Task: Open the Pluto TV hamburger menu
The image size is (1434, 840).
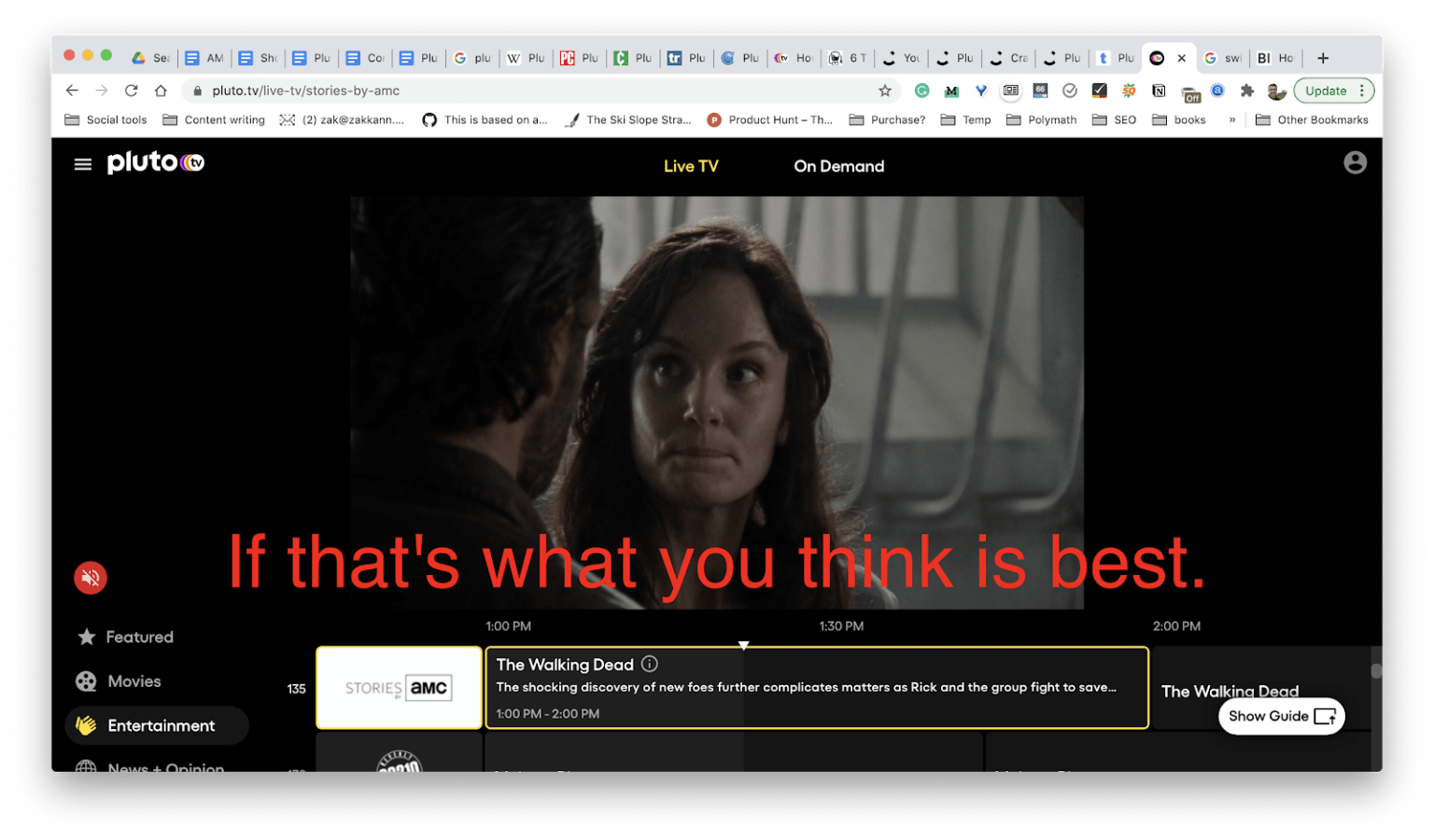Action: (x=83, y=164)
